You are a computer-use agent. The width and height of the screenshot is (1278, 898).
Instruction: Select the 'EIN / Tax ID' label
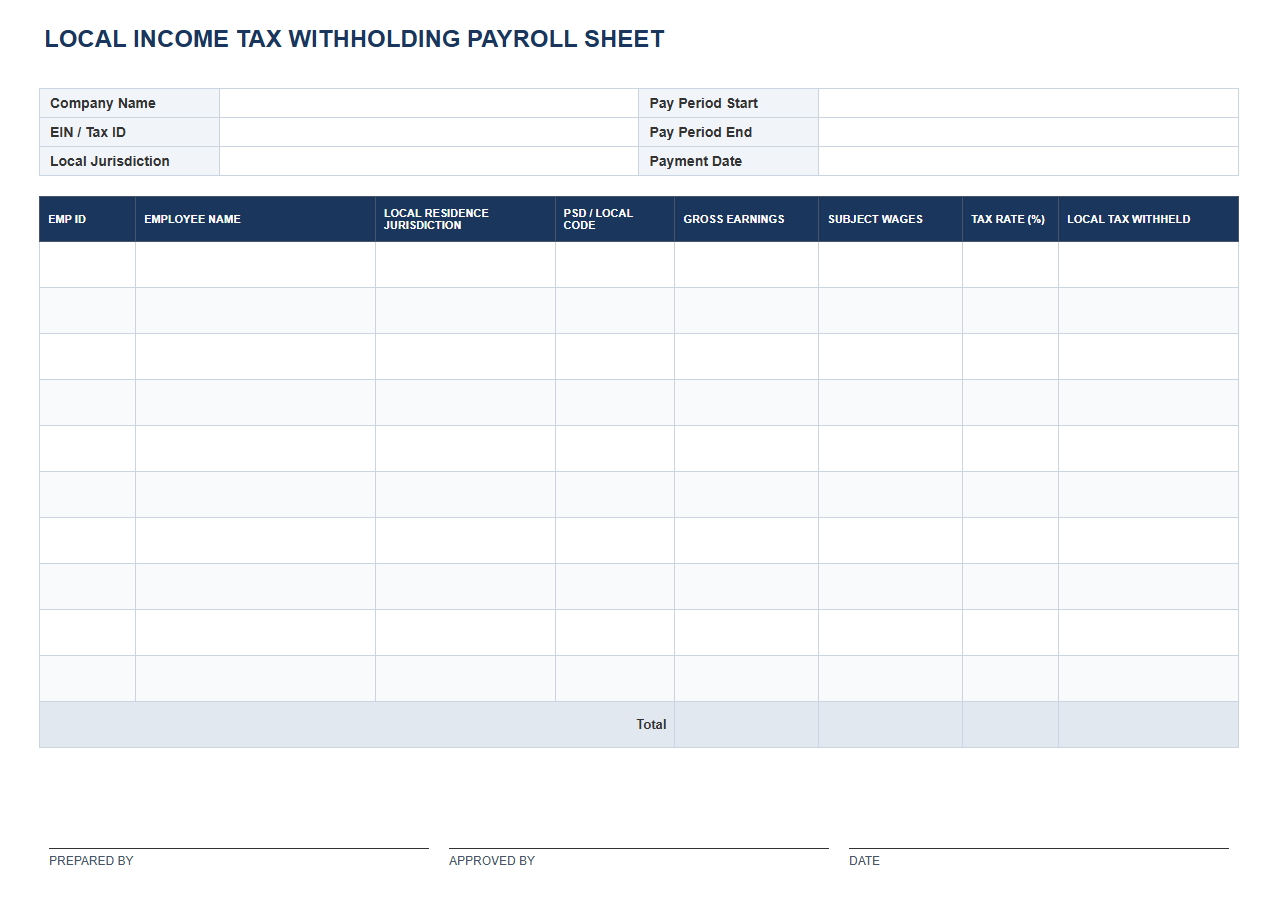(x=88, y=132)
